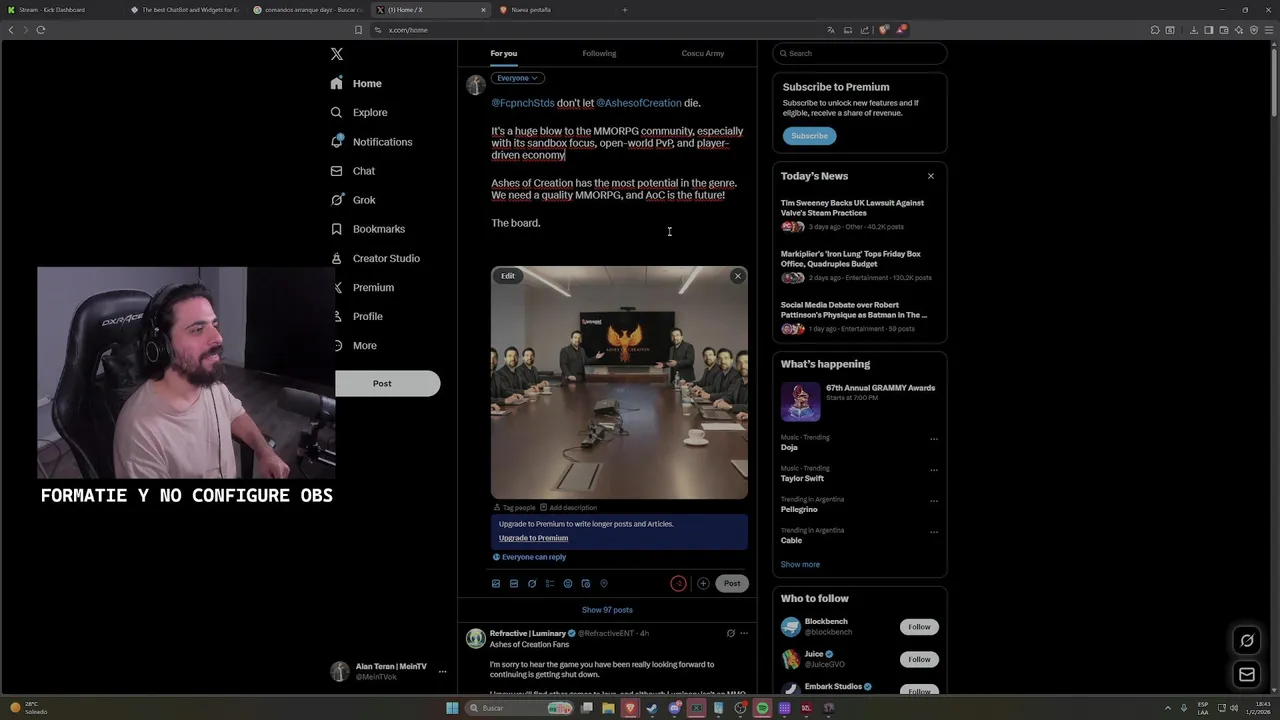1280x720 pixels.
Task: Click the Upgrade to Premium link
Action: click(x=533, y=538)
